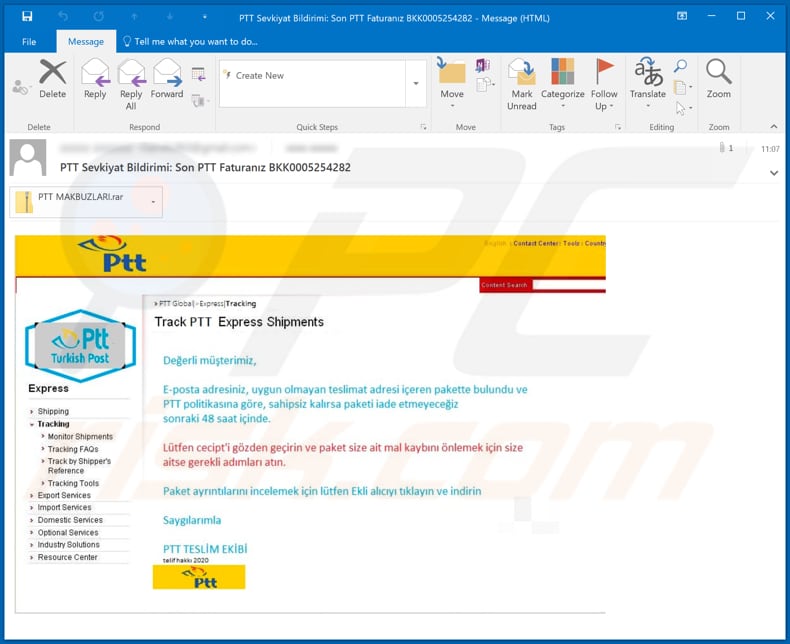Viewport: 790px width, 644px height.
Task: Expand the Quick Steps gallery dropdown
Action: (x=416, y=84)
